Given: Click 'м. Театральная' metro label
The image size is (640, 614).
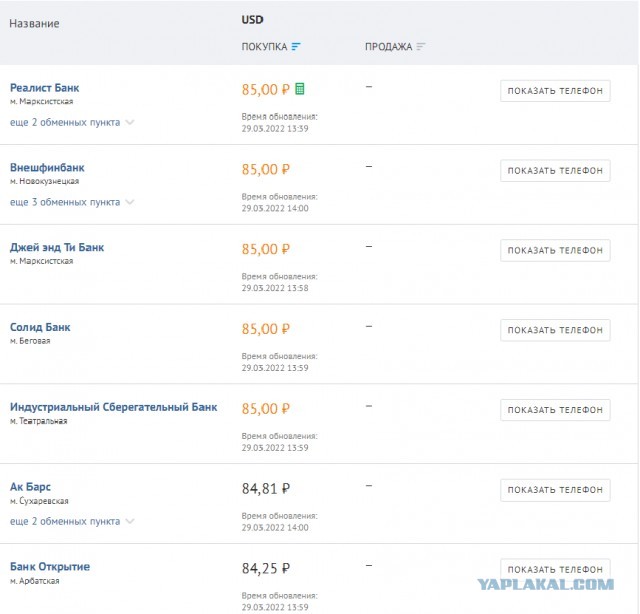Looking at the screenshot, I should [x=38, y=420].
